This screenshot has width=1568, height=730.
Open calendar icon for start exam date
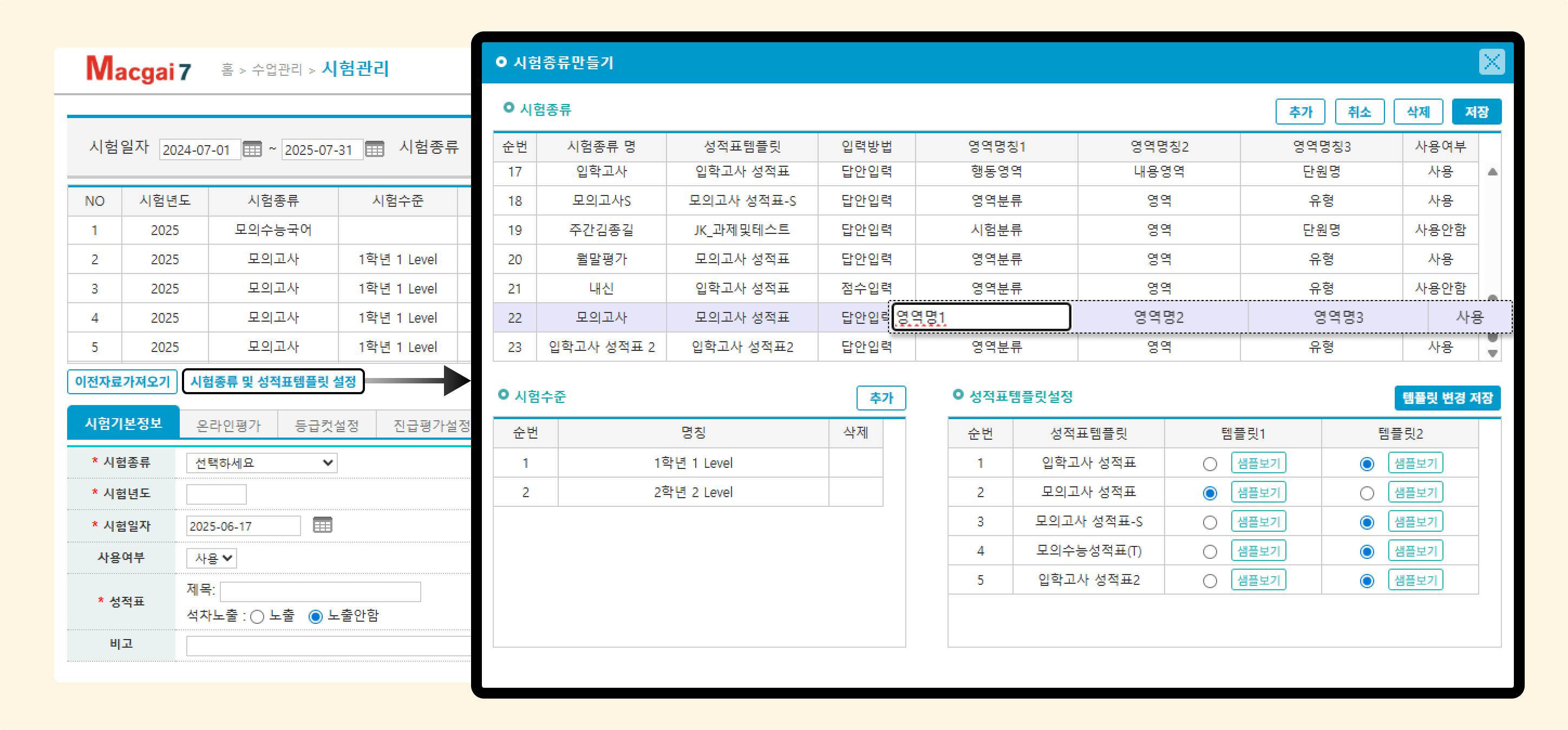click(x=252, y=149)
